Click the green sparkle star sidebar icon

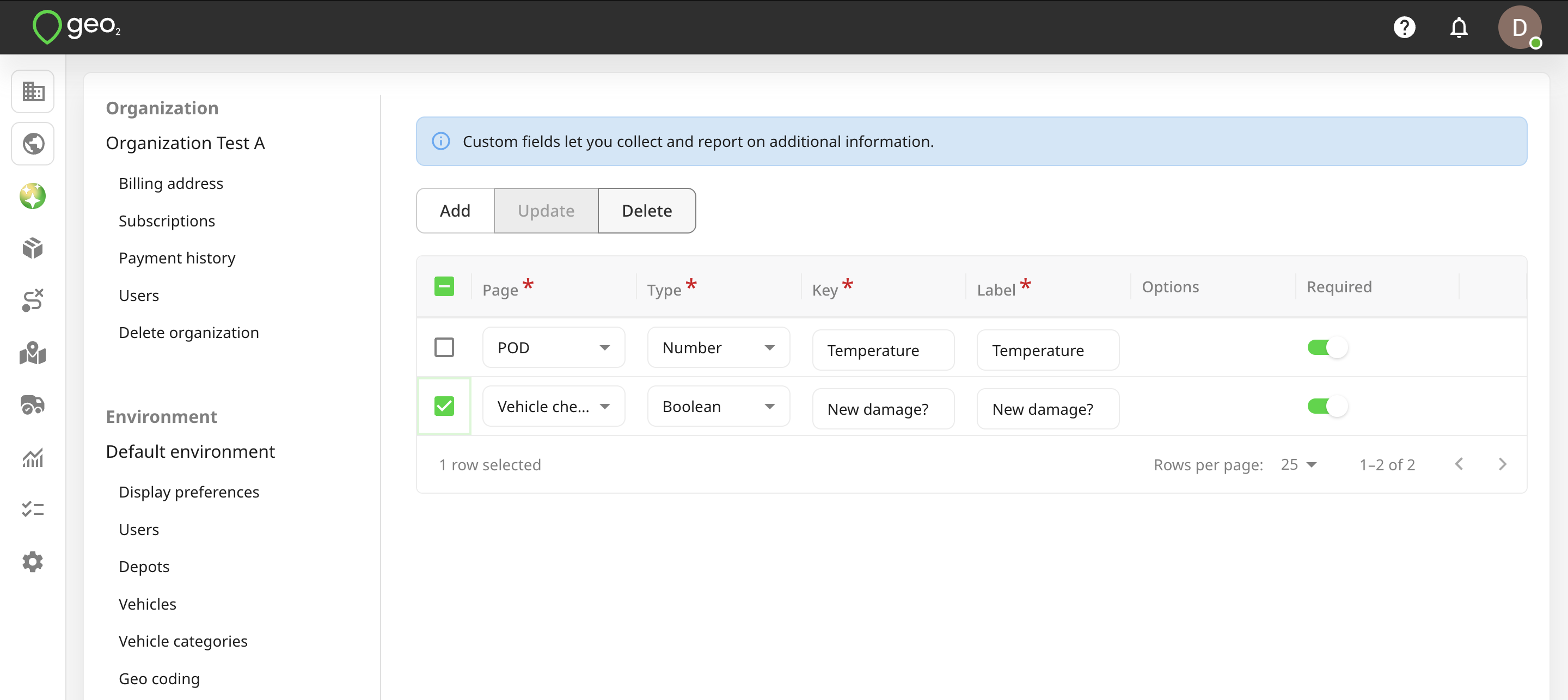33,196
